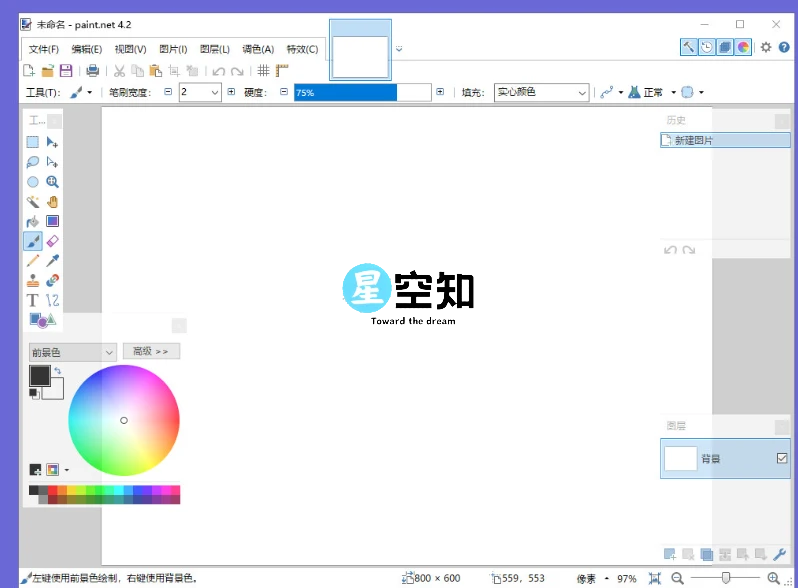
Task: Open the settings gear button
Action: pyautogui.click(x=766, y=47)
